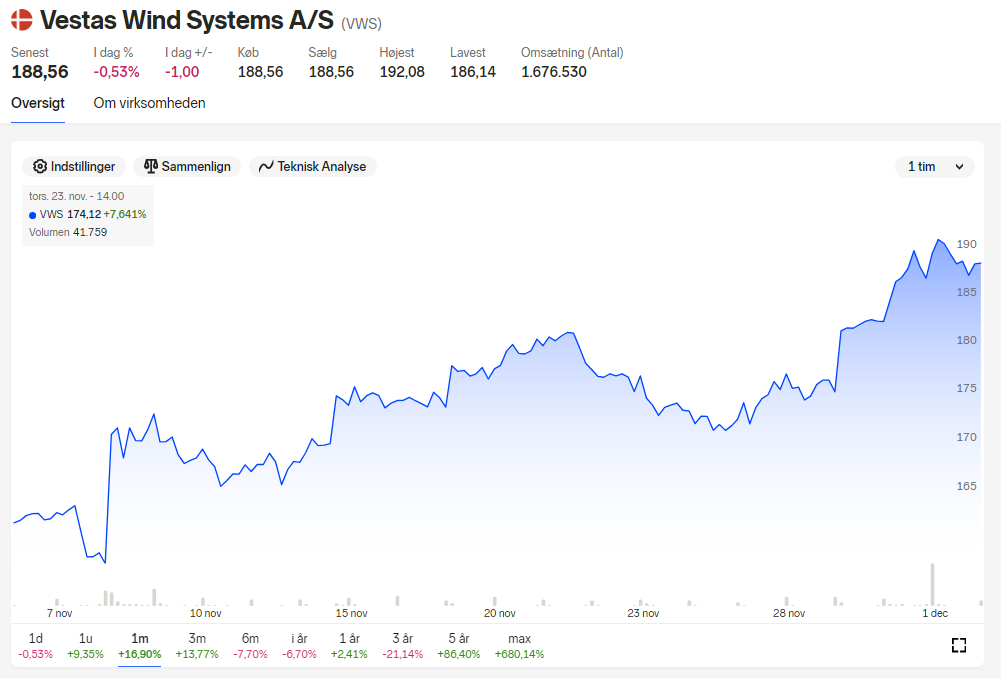
Task: Click the tall volume bar near 1 dec
Action: pos(933,584)
